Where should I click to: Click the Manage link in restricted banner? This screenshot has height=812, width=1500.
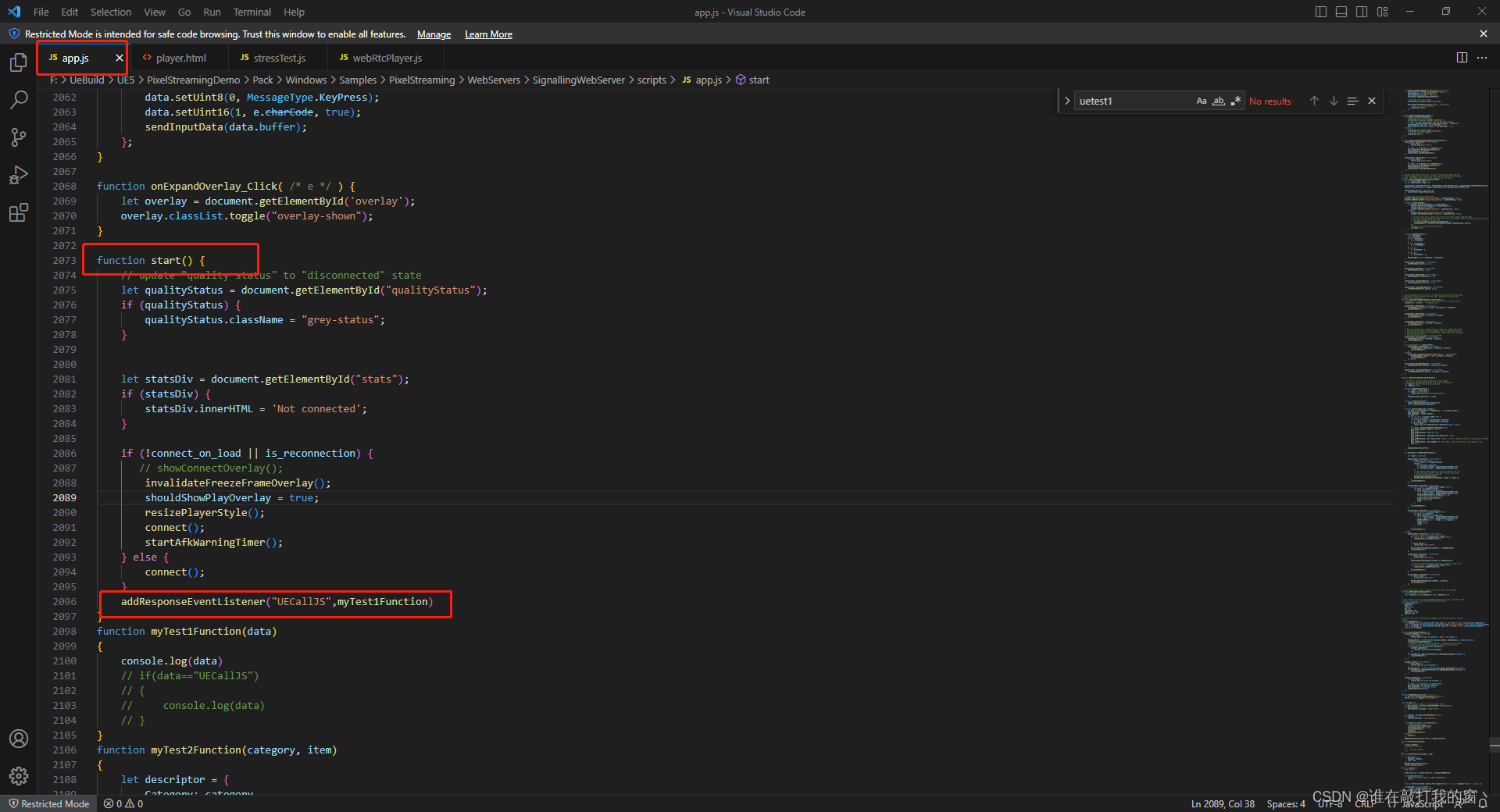click(x=434, y=34)
